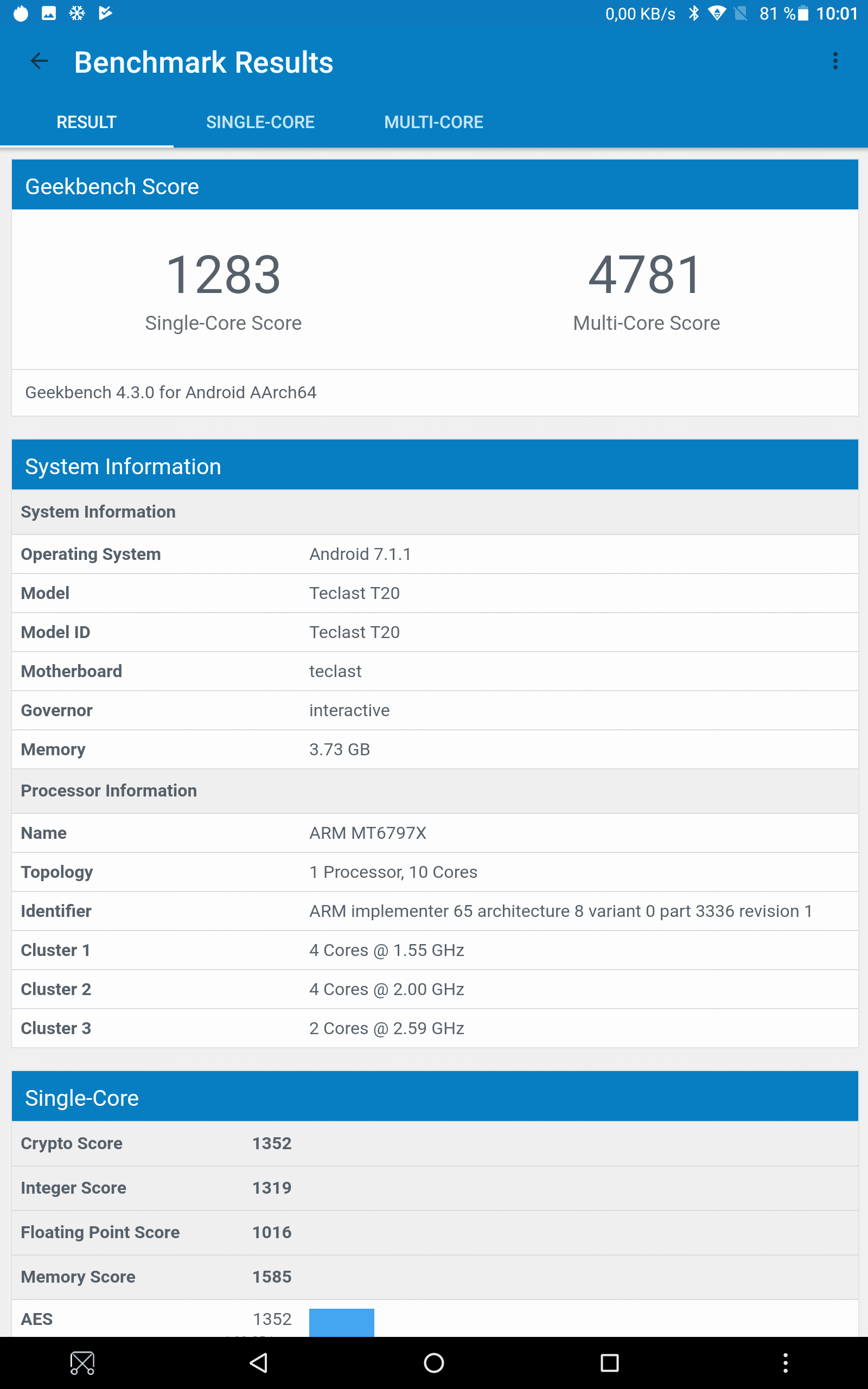Tap the Geekbench Score section header
This screenshot has height=1389, width=868.
click(x=435, y=185)
